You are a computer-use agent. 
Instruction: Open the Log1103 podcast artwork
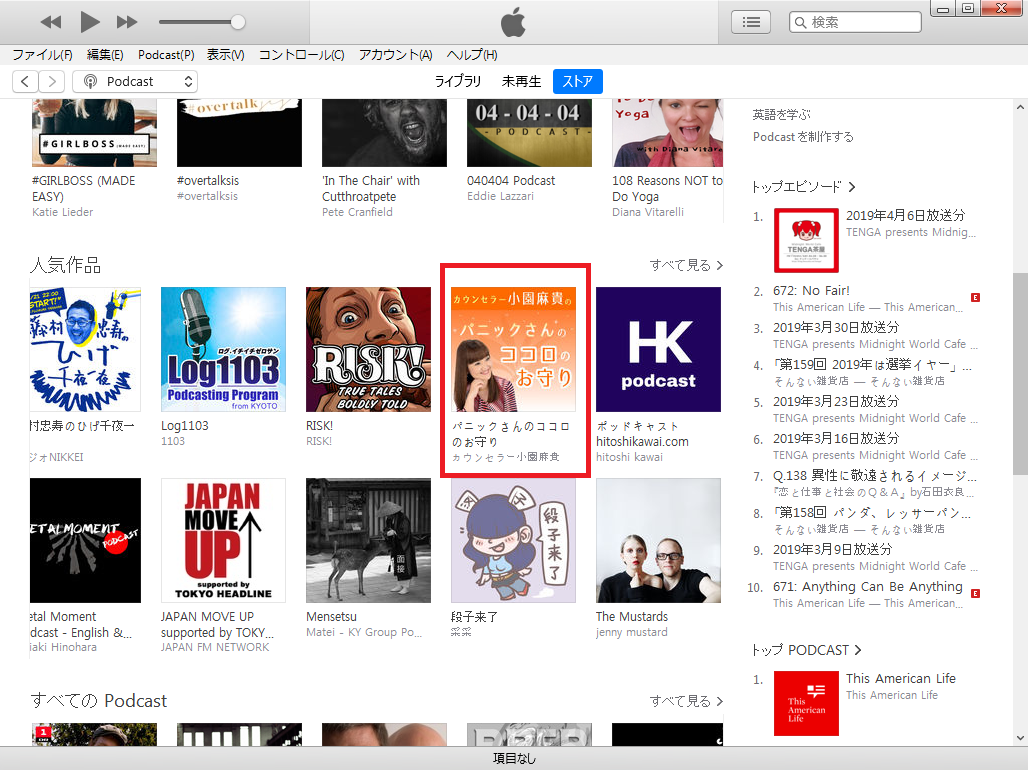[224, 350]
